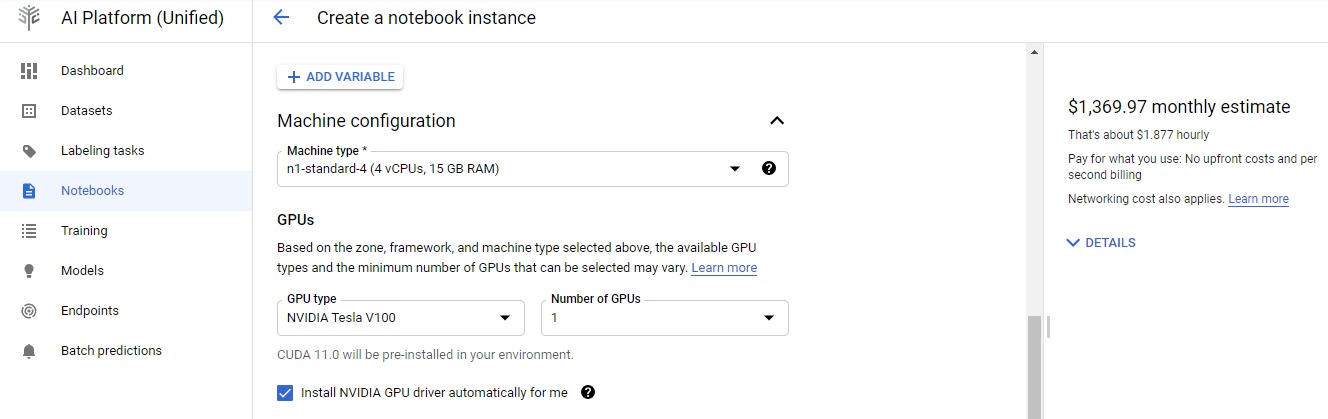The height and width of the screenshot is (419, 1328).
Task: Click the Batch predictions bell icon
Action: click(x=29, y=351)
